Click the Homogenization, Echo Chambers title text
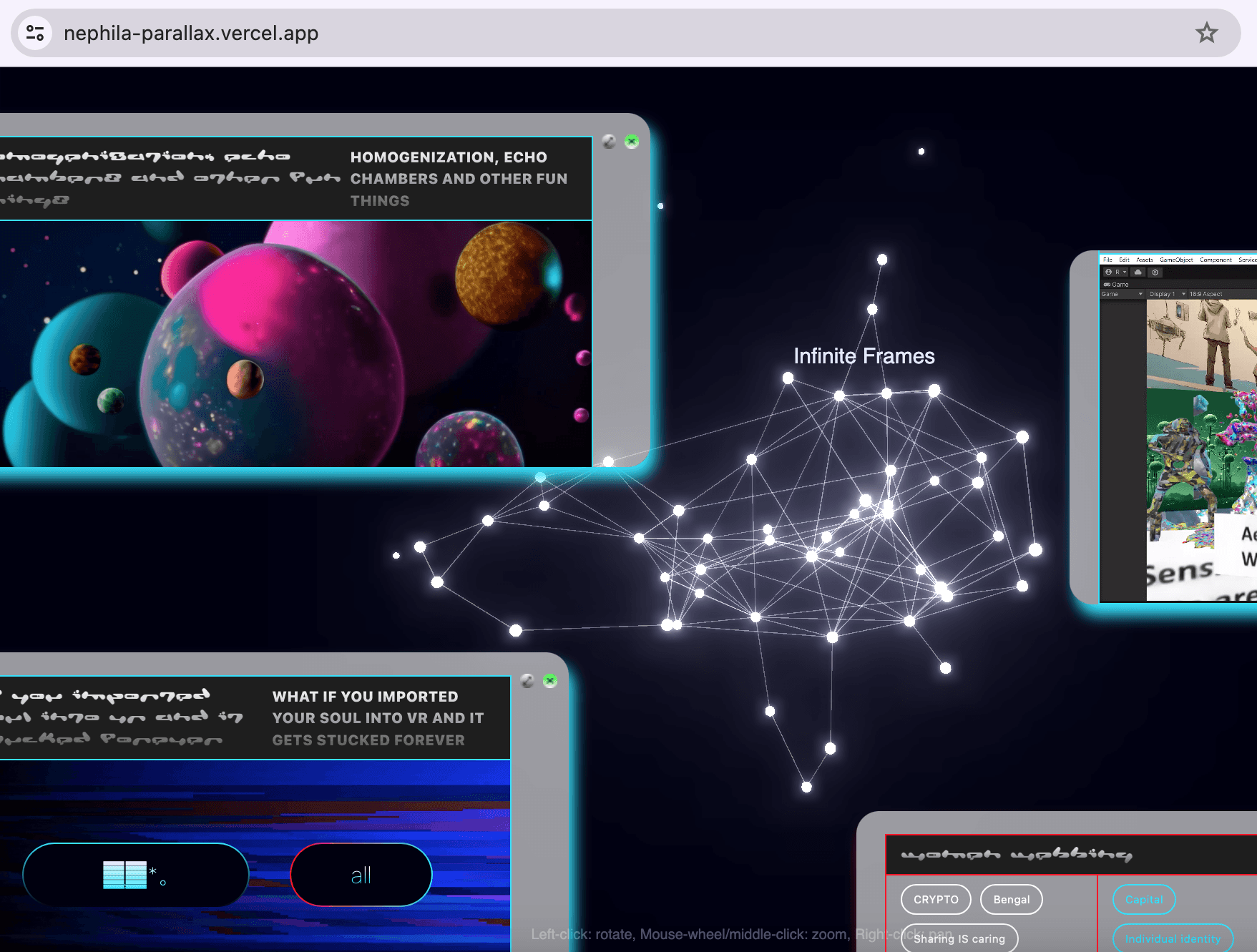The height and width of the screenshot is (952, 1257). tap(459, 179)
